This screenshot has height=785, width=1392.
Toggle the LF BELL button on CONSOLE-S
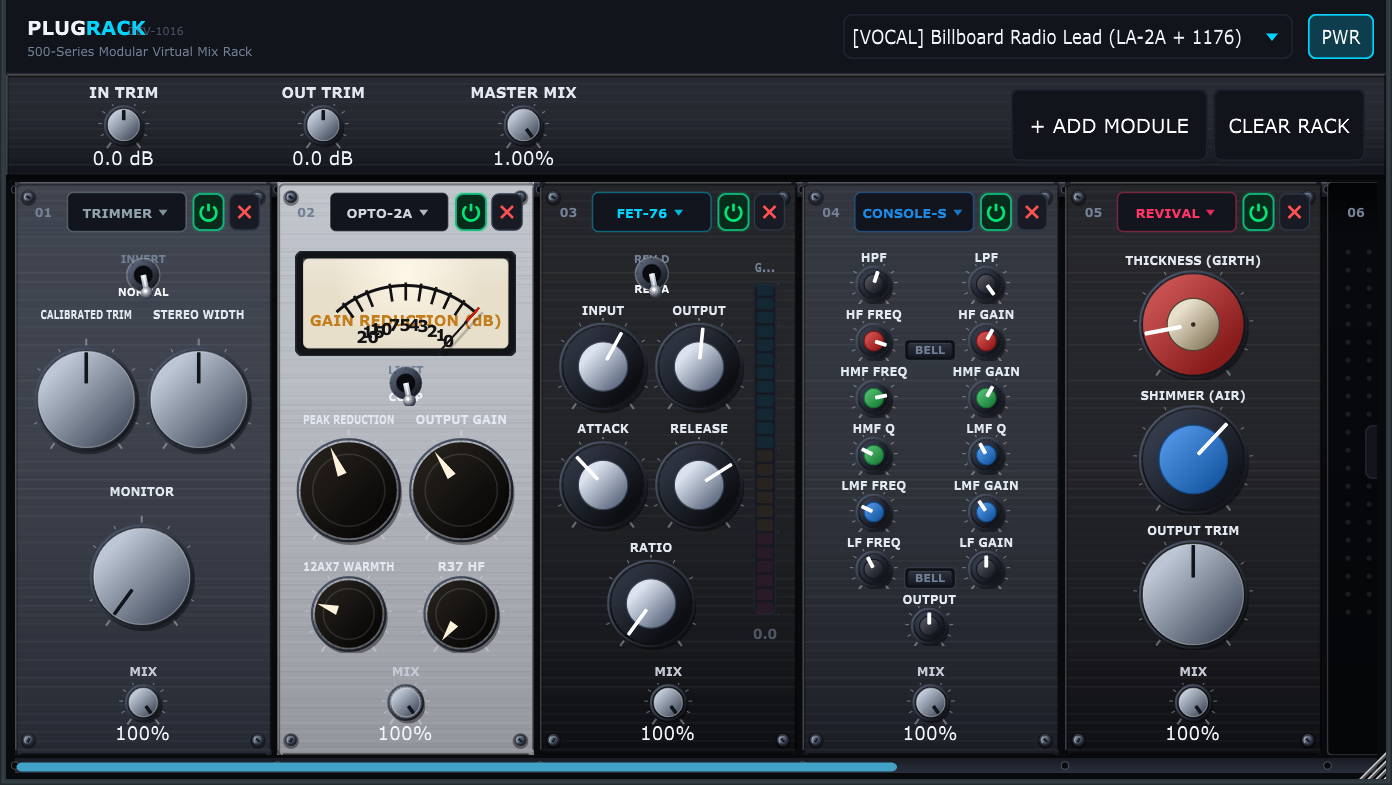tap(930, 578)
